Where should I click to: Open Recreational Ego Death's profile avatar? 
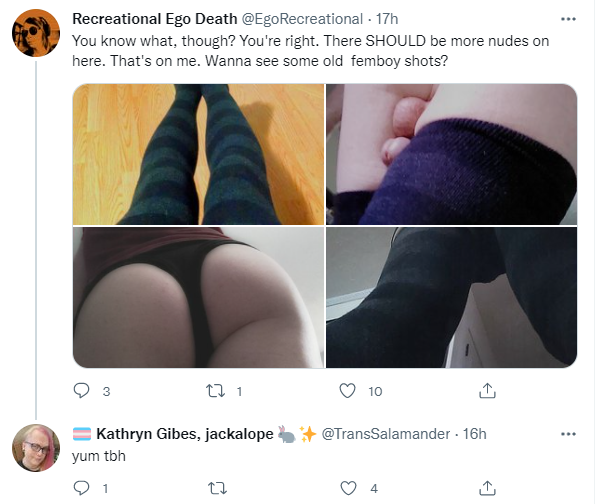(x=36, y=33)
